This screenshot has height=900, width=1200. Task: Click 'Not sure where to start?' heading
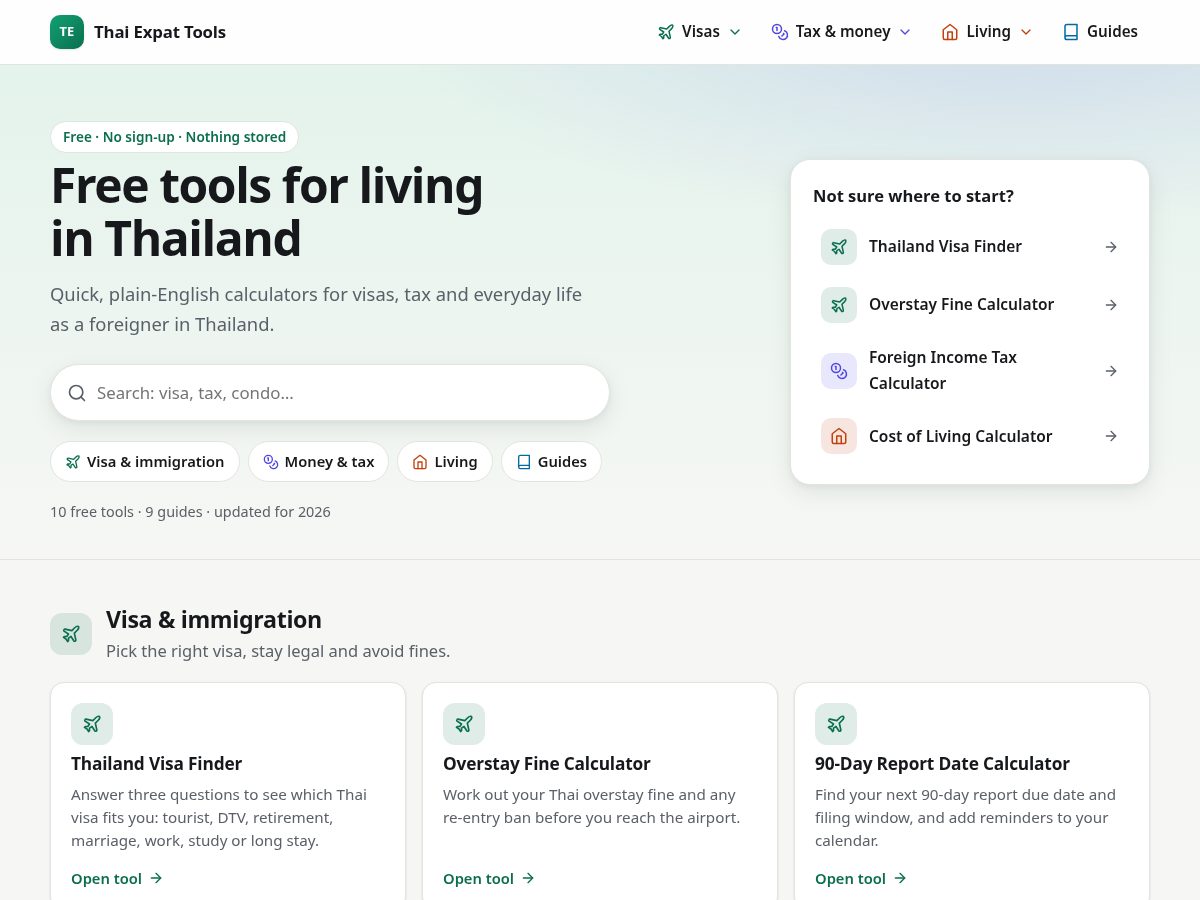click(x=914, y=196)
